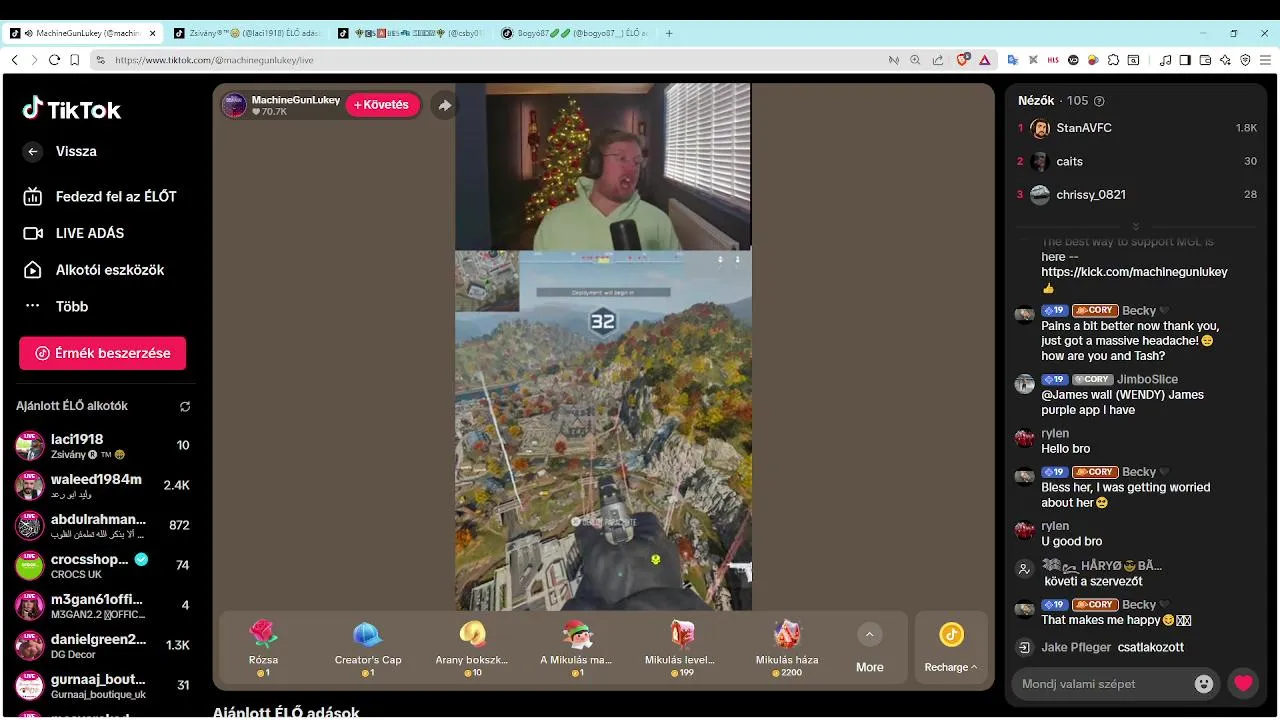Open waleed1984m live stream
The height and width of the screenshot is (720, 1280).
102,486
